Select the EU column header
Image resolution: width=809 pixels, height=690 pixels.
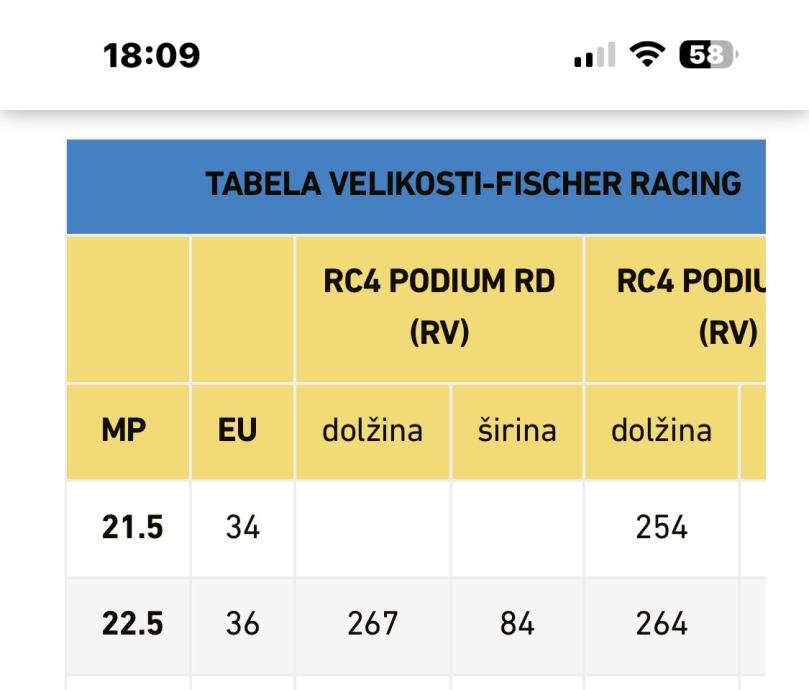tap(237, 430)
